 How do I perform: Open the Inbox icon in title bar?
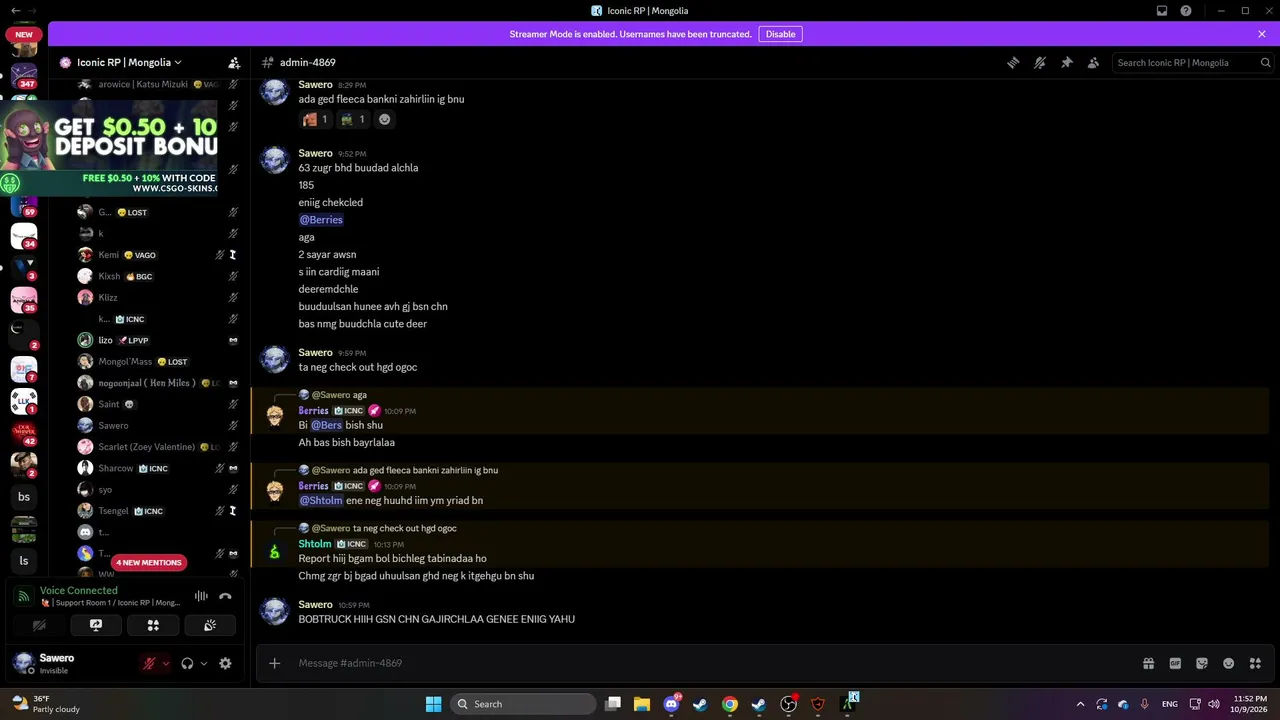coord(1162,11)
